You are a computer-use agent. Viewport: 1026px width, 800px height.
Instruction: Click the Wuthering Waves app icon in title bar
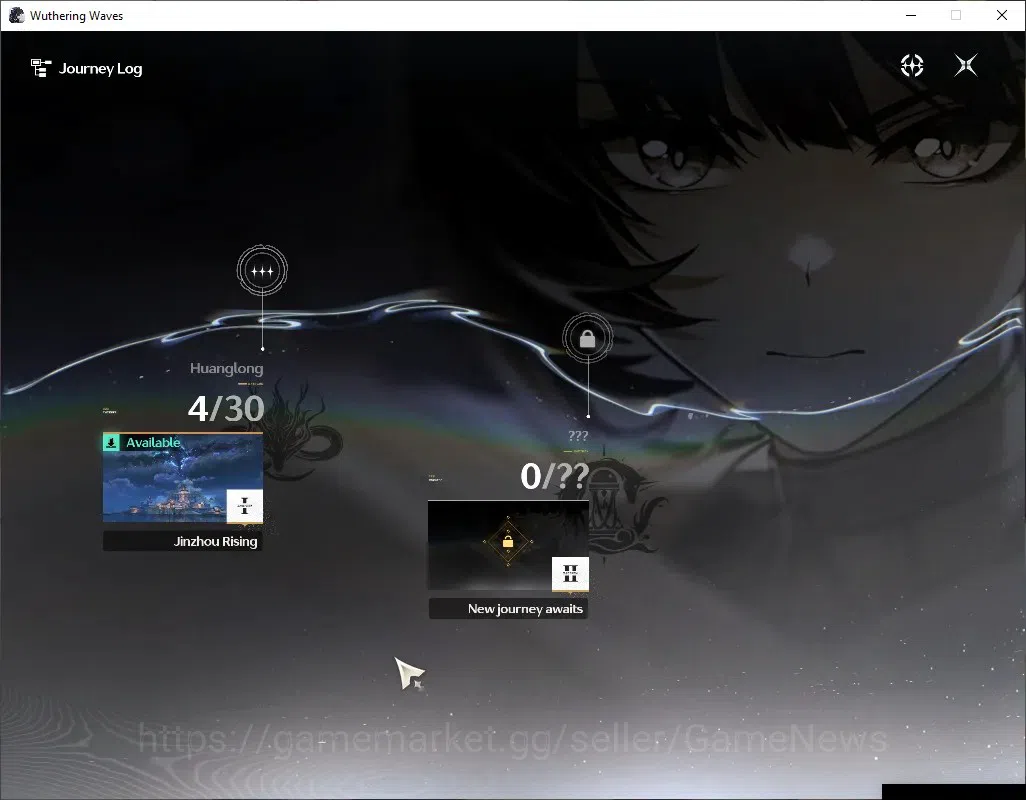click(16, 15)
